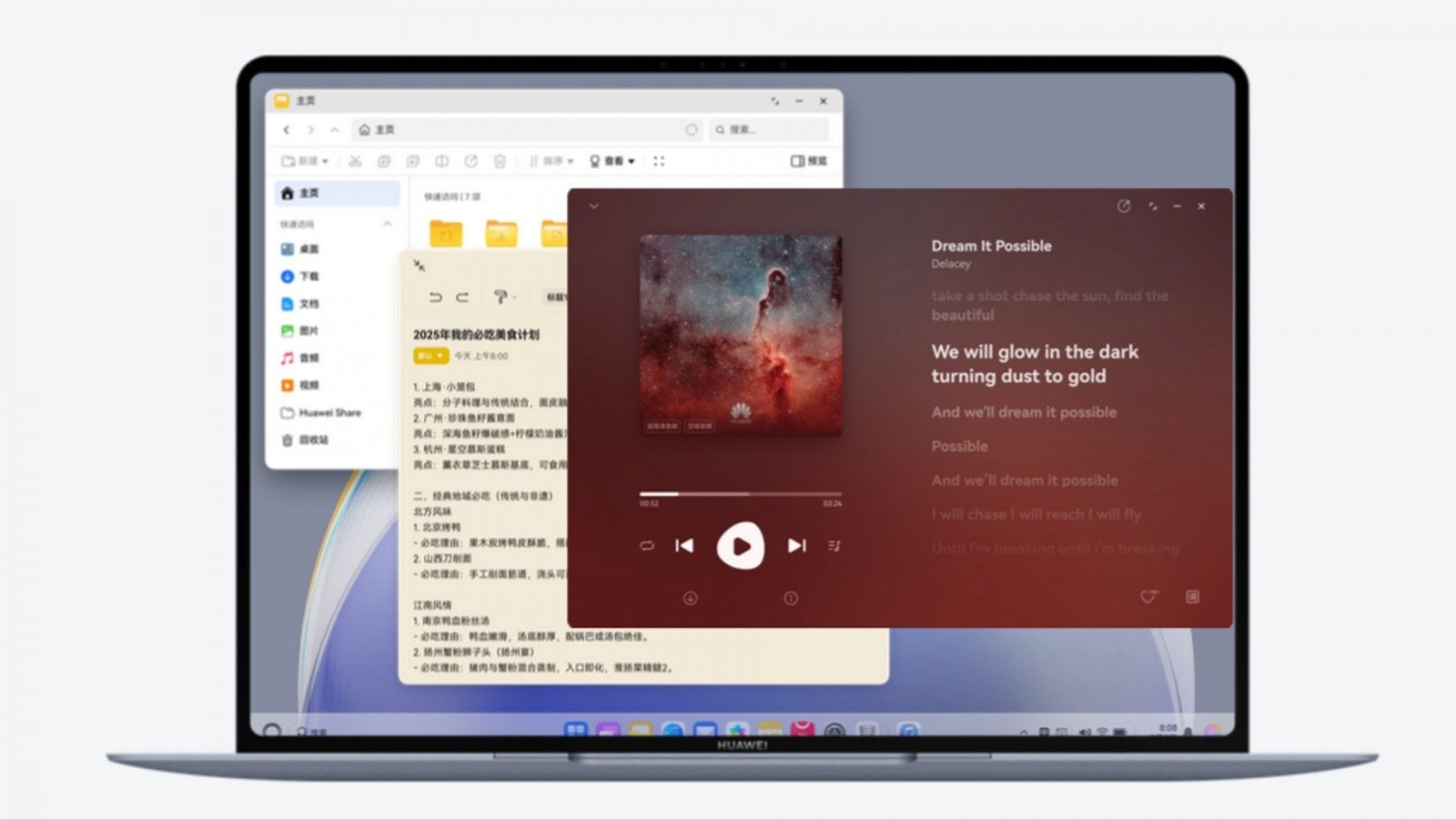The width and height of the screenshot is (1456, 819).
Task: Select the download folder thumbnail
Action: point(501,233)
